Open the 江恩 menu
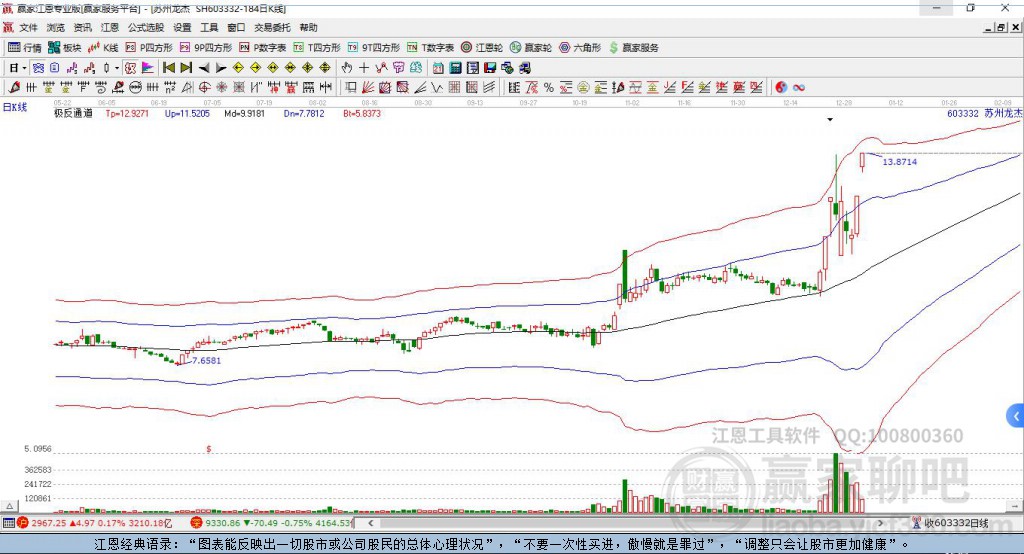This screenshot has width=1024, height=554. (110, 27)
